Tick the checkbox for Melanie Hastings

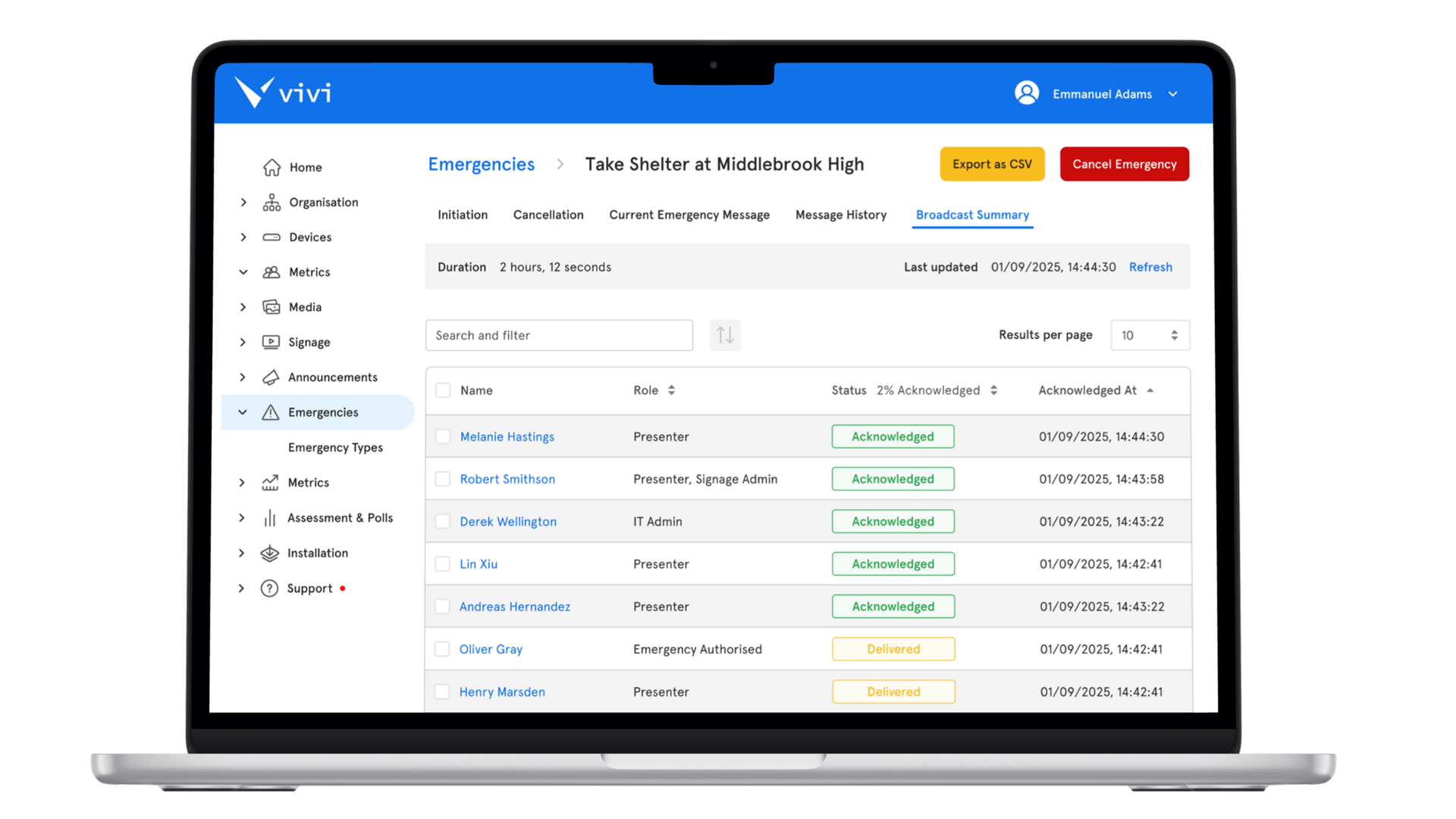click(443, 437)
